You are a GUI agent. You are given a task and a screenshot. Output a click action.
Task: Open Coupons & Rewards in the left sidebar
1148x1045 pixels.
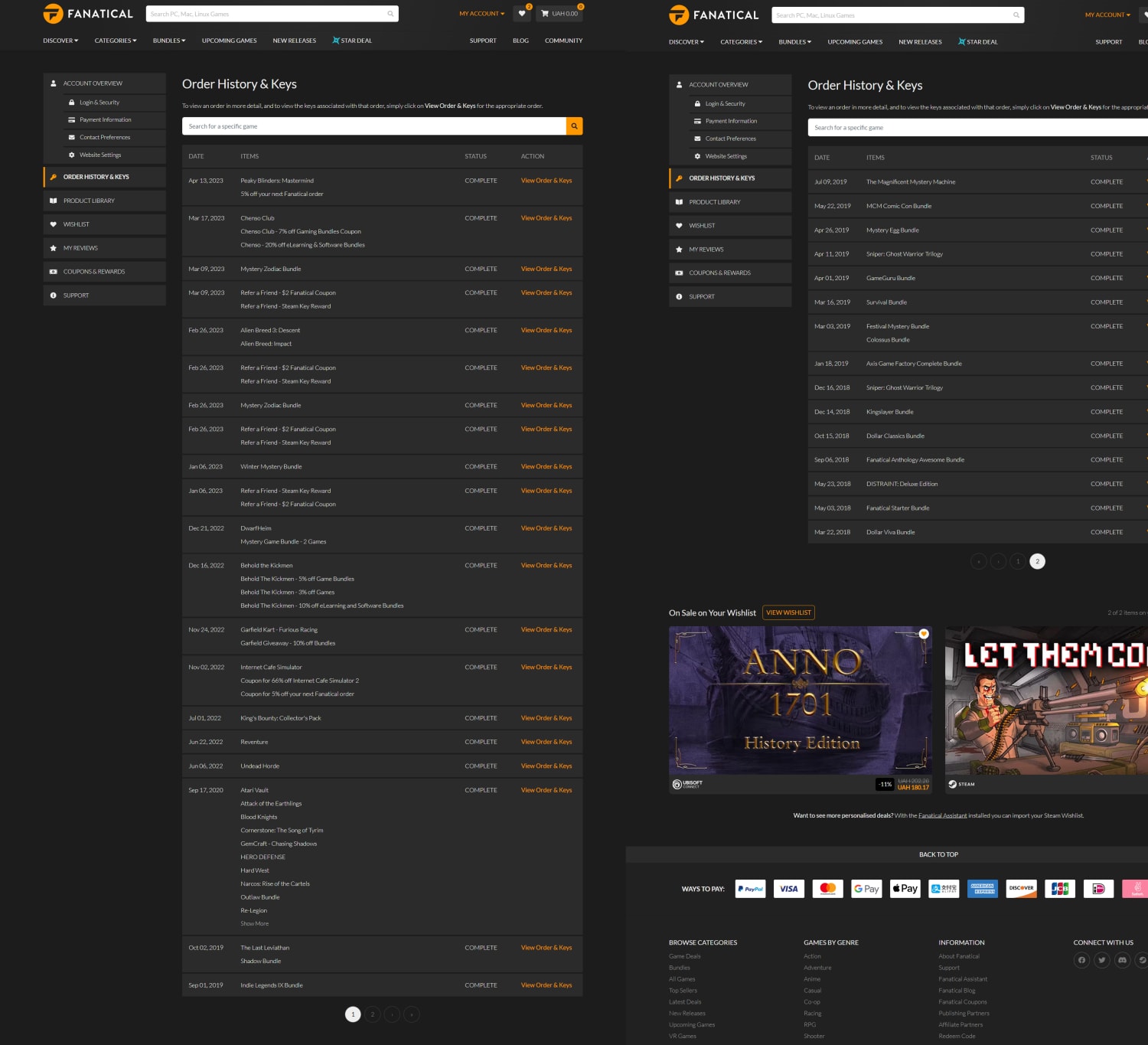click(105, 272)
